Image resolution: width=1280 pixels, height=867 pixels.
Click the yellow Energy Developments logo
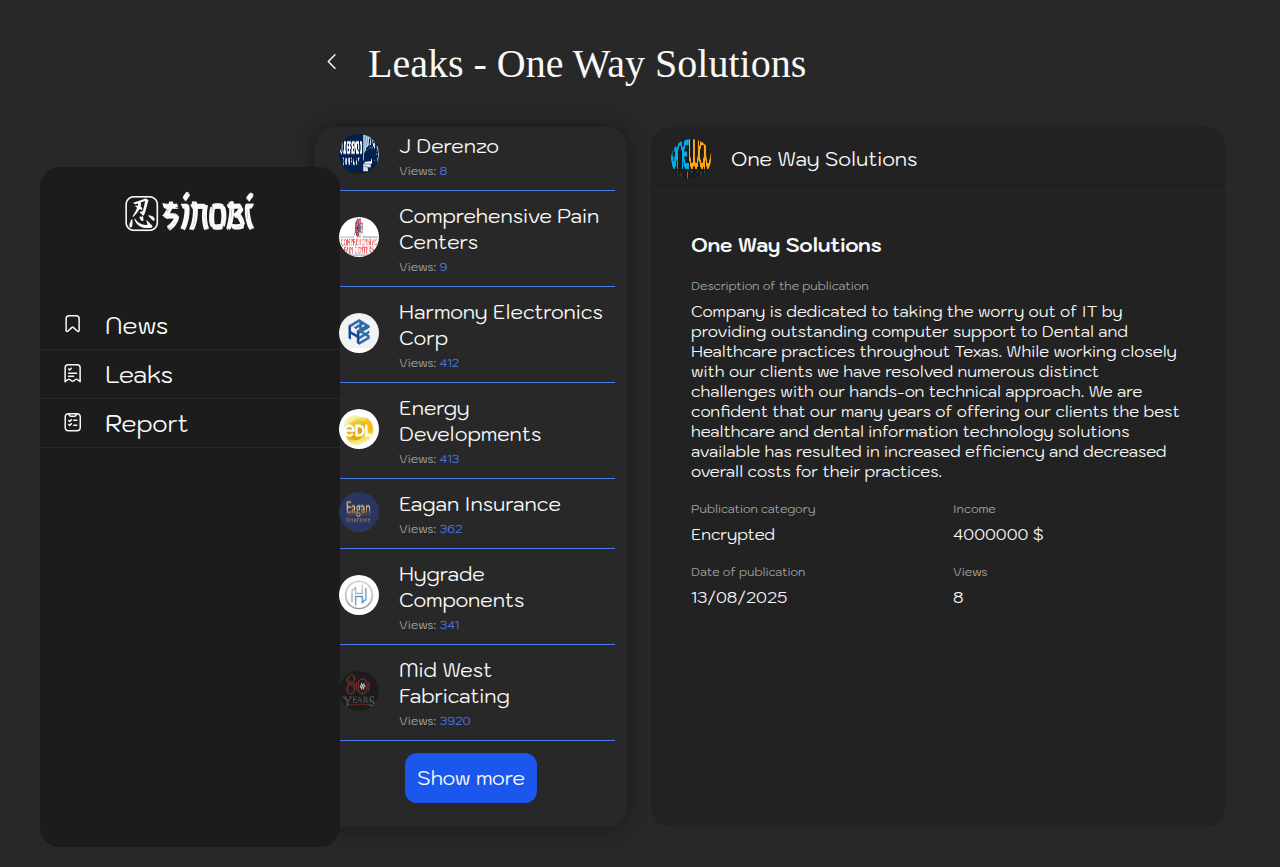point(359,429)
